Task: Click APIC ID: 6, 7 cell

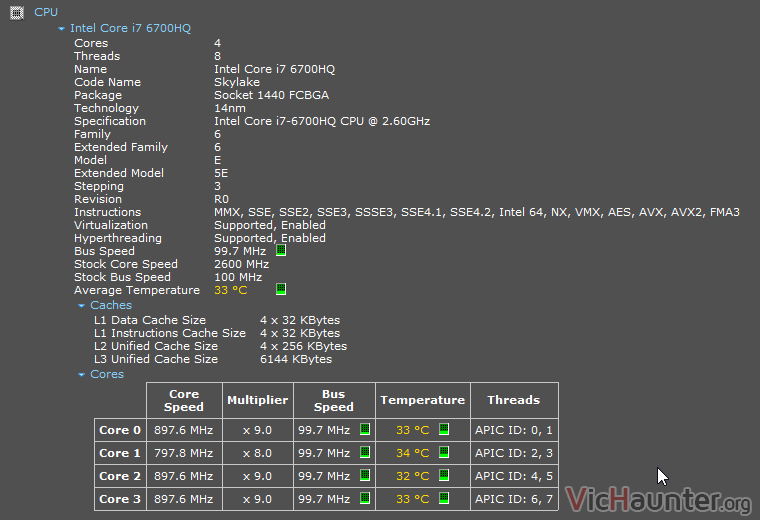Action: point(514,499)
